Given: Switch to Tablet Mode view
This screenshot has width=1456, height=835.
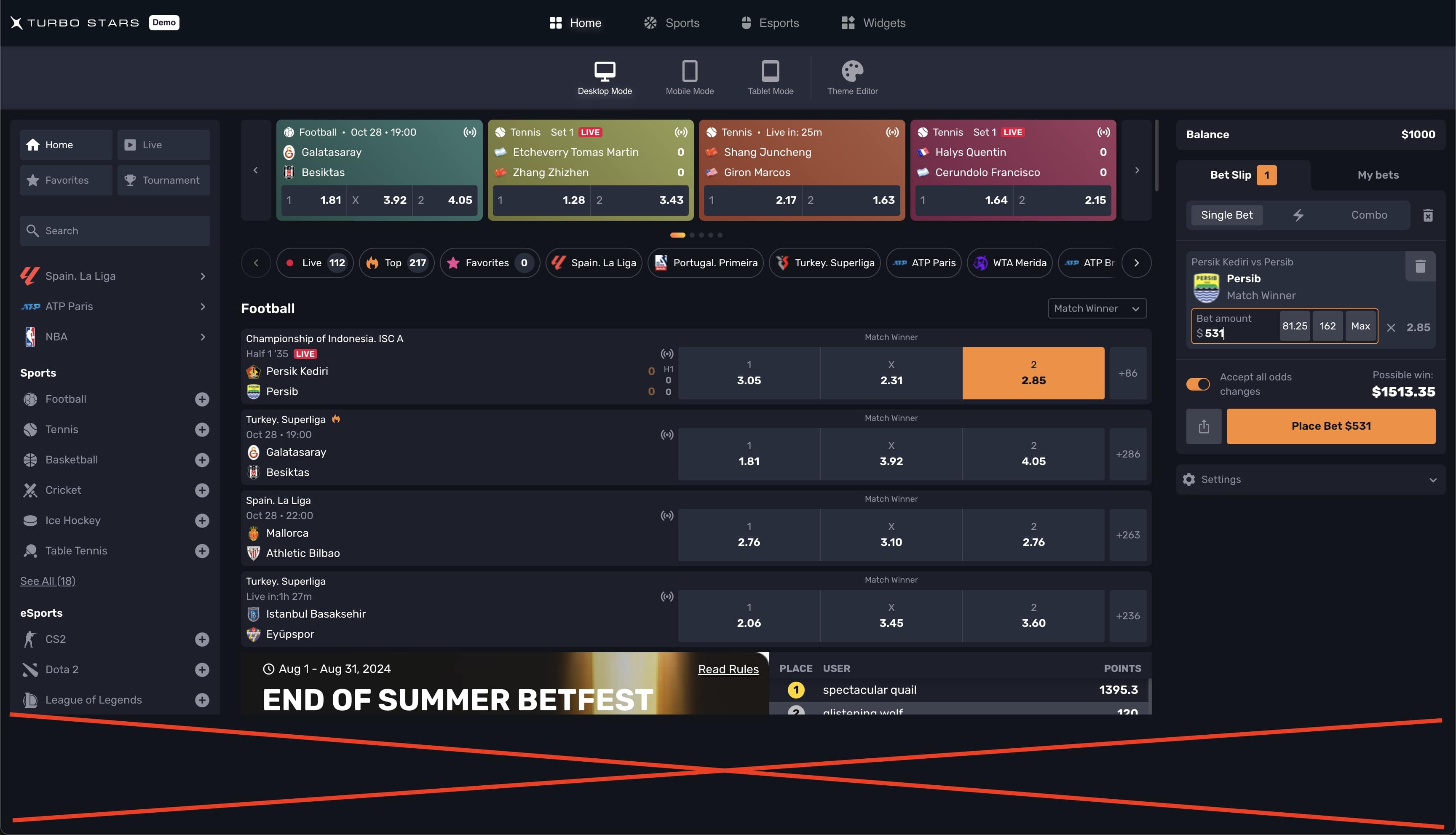Looking at the screenshot, I should (x=770, y=78).
